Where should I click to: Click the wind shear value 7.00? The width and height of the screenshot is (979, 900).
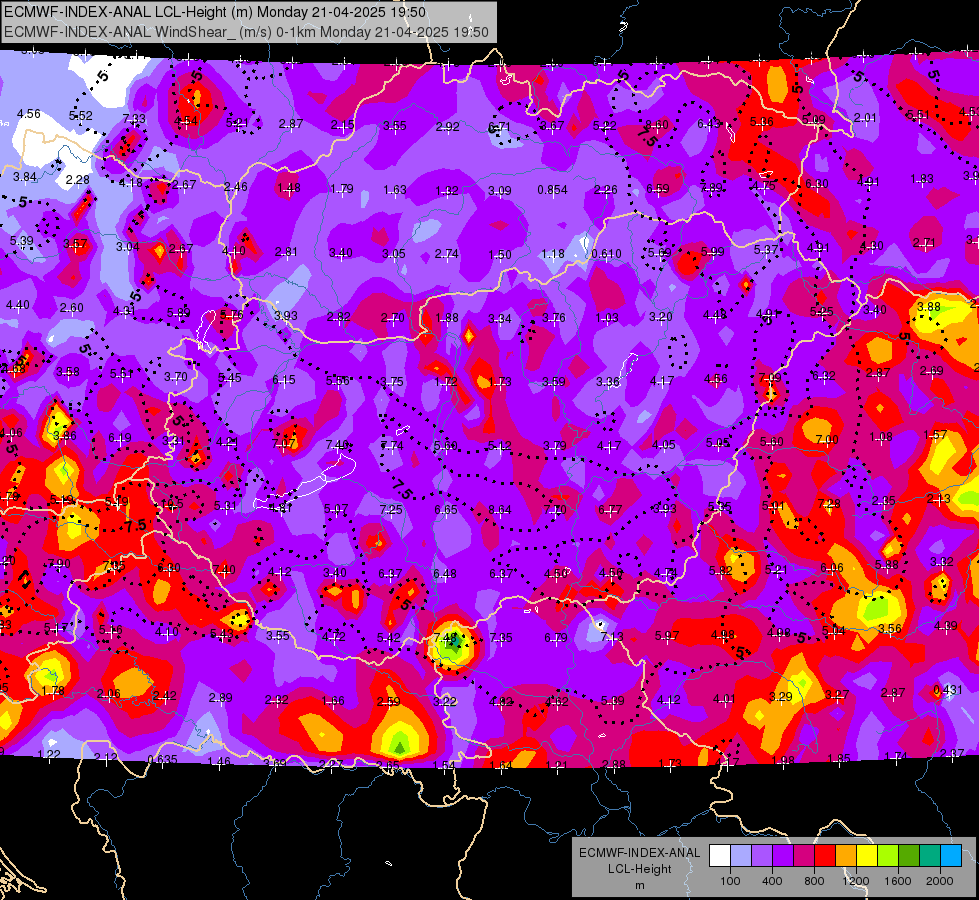pyautogui.click(x=827, y=440)
